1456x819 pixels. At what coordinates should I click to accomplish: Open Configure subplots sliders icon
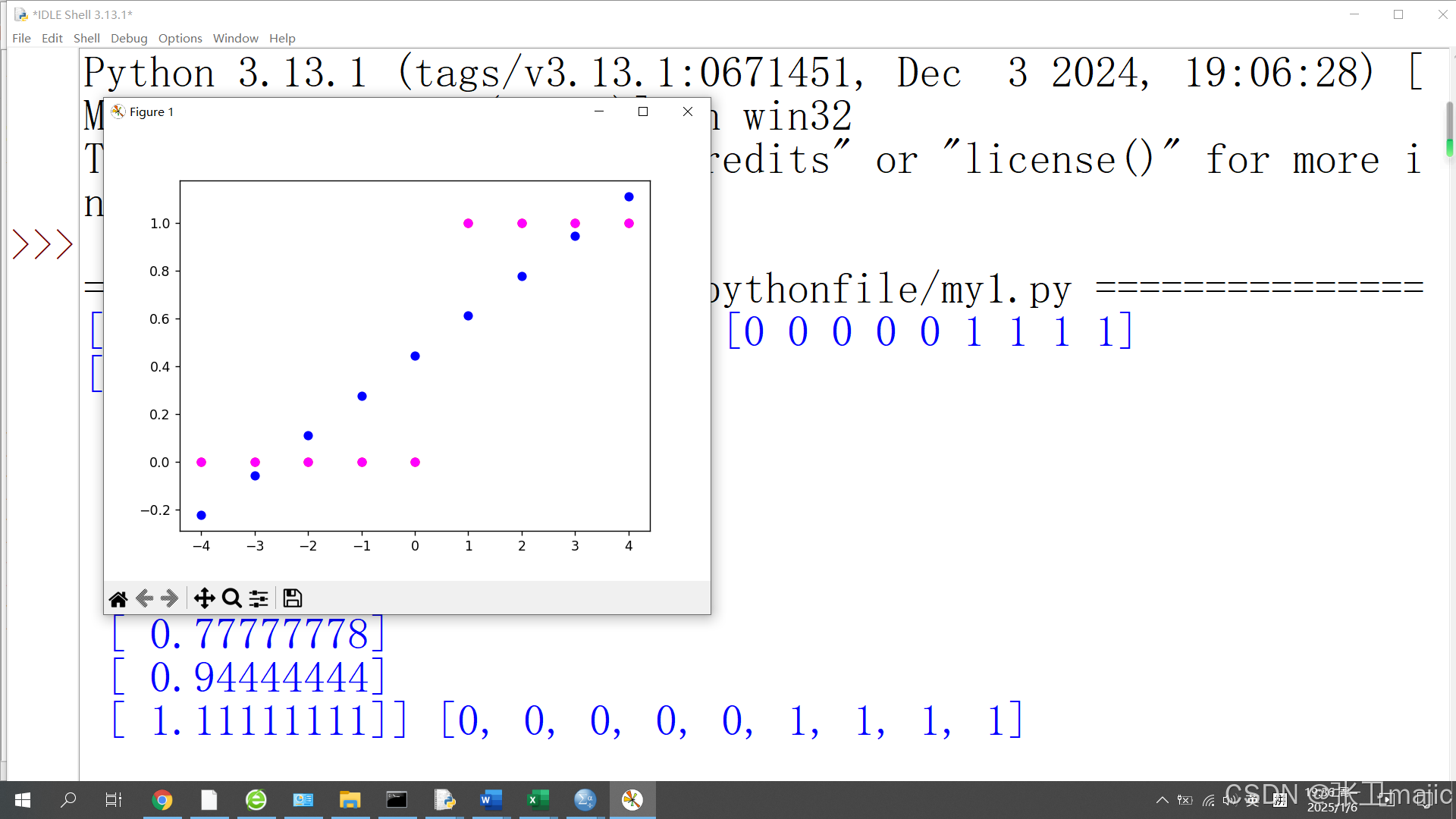coord(259,599)
